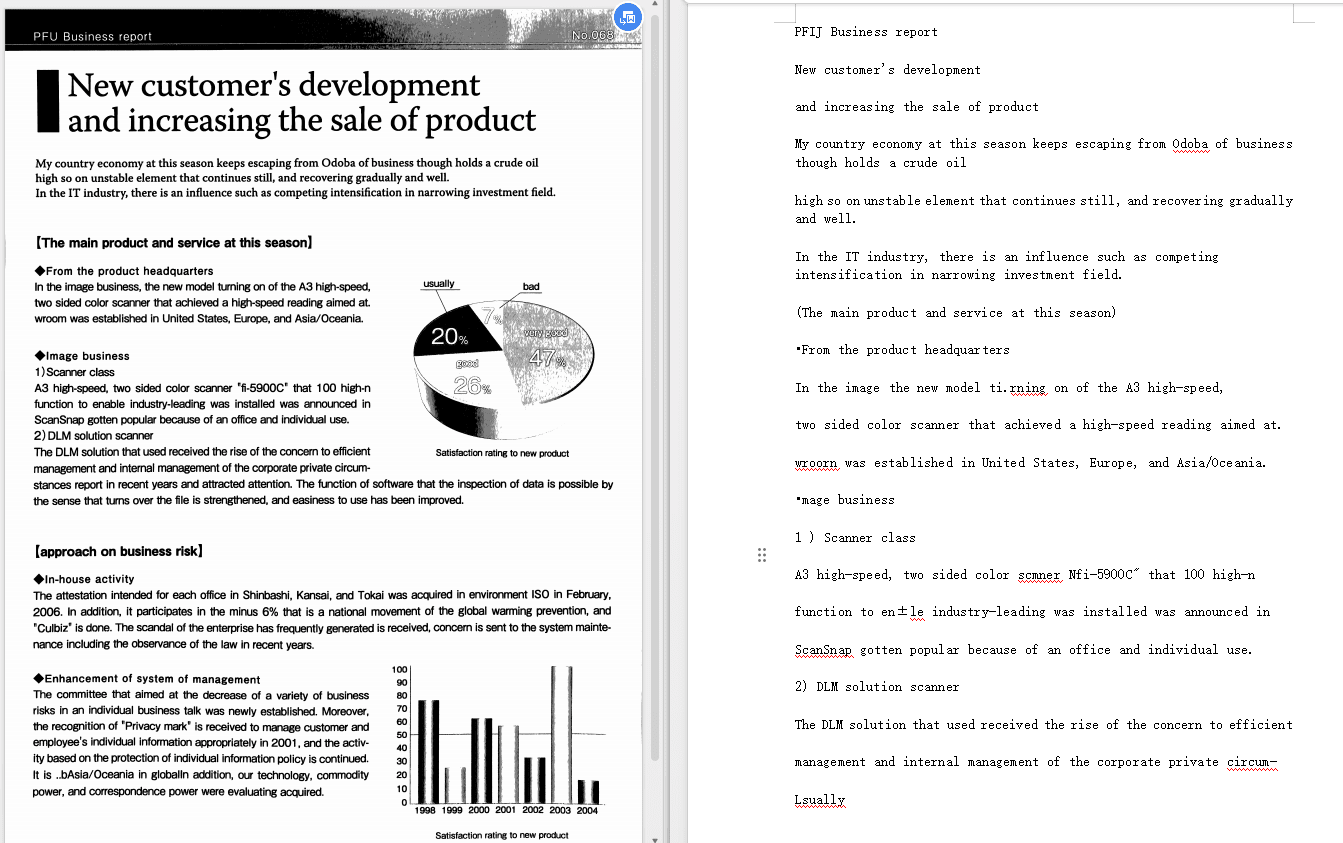Click 'function to en±le industry-leading' line in text pane
This screenshot has width=1343, height=843.
(1032, 612)
